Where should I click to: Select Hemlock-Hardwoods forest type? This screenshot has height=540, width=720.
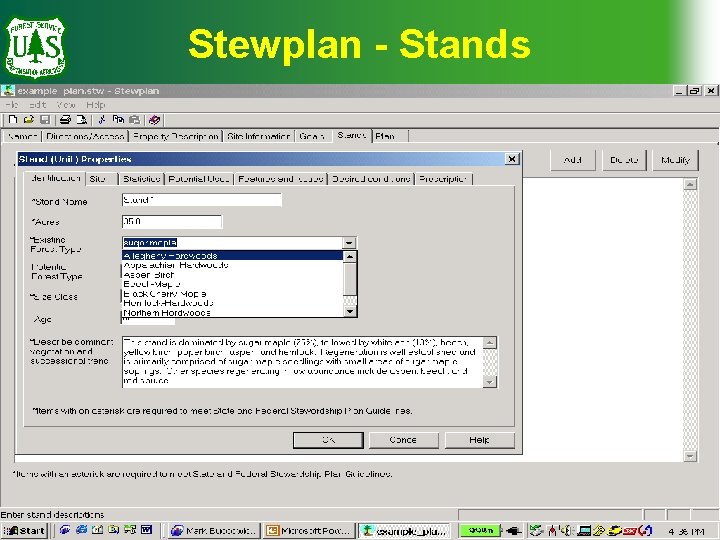pyautogui.click(x=233, y=303)
